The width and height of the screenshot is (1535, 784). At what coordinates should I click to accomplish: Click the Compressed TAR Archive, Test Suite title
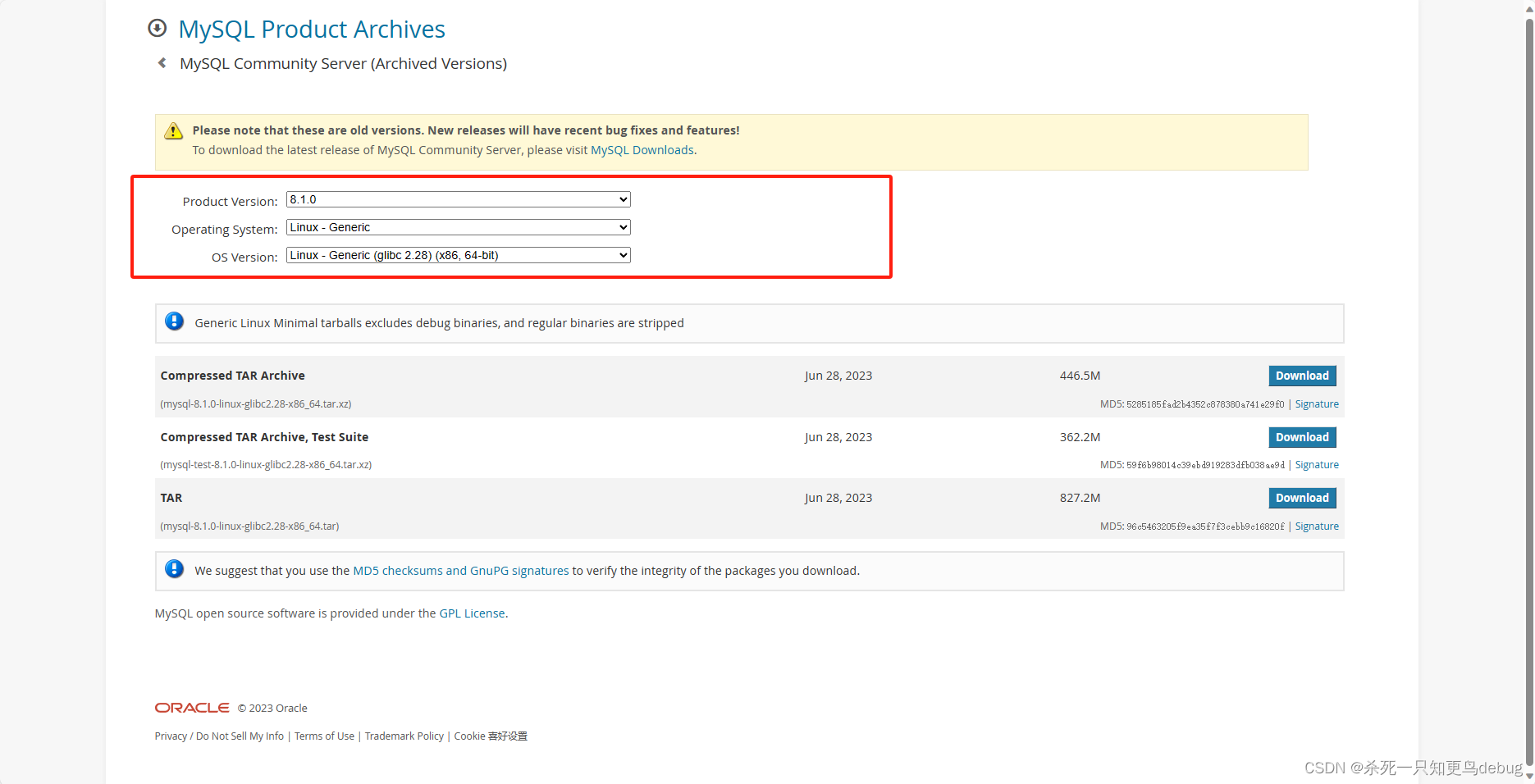coord(264,437)
